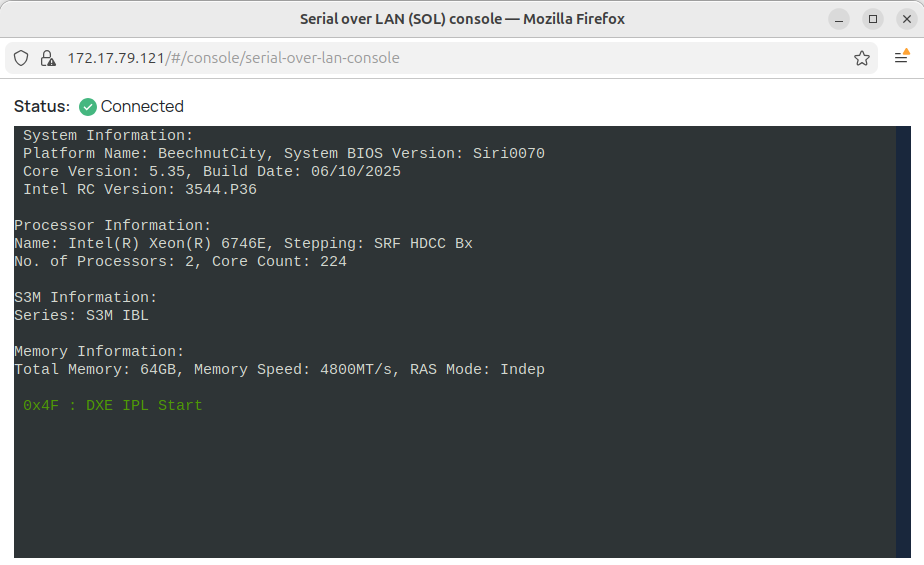Minimize the Firefox window
The width and height of the screenshot is (924, 565).
point(840,19)
